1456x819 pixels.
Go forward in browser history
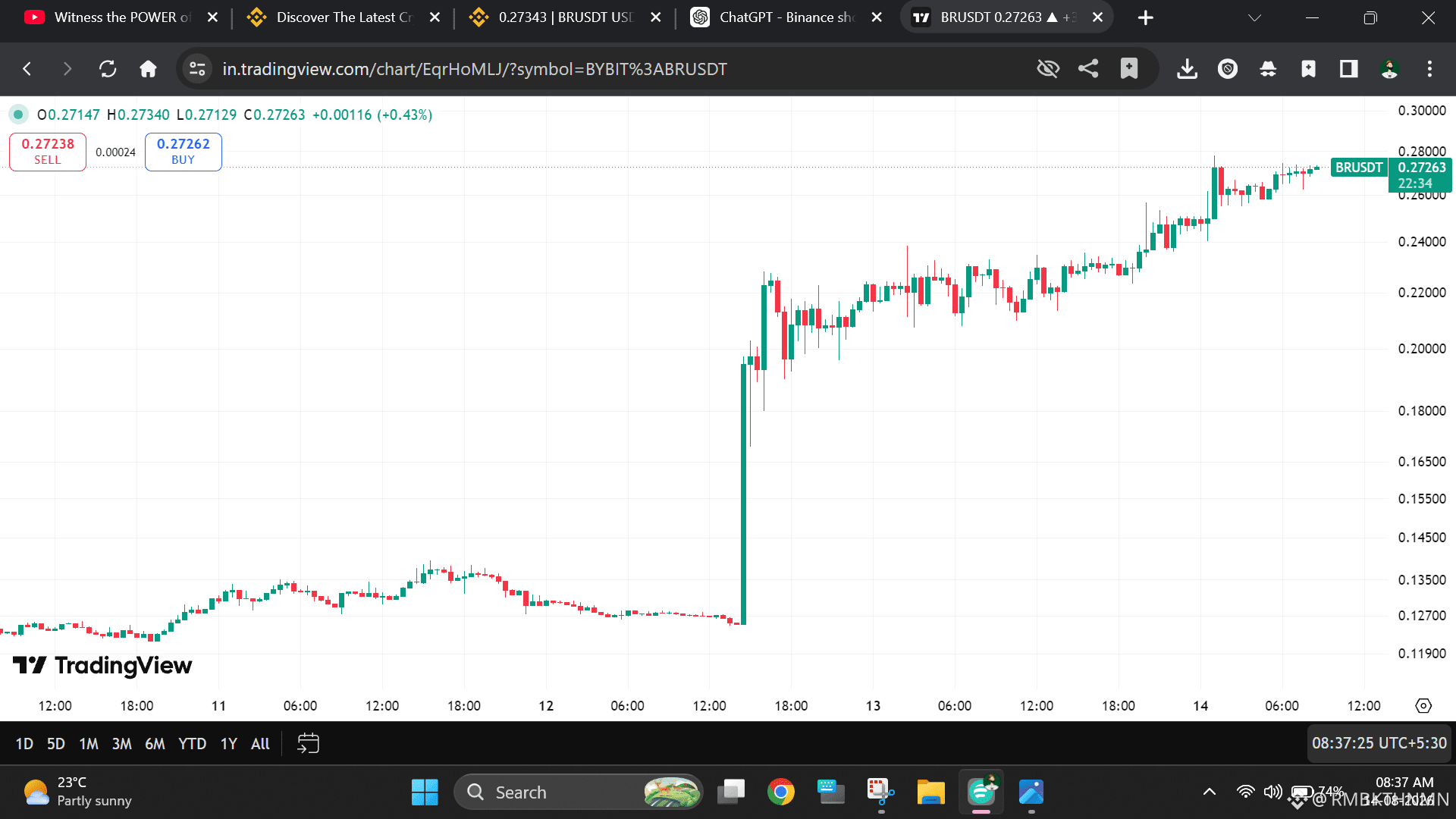(67, 69)
